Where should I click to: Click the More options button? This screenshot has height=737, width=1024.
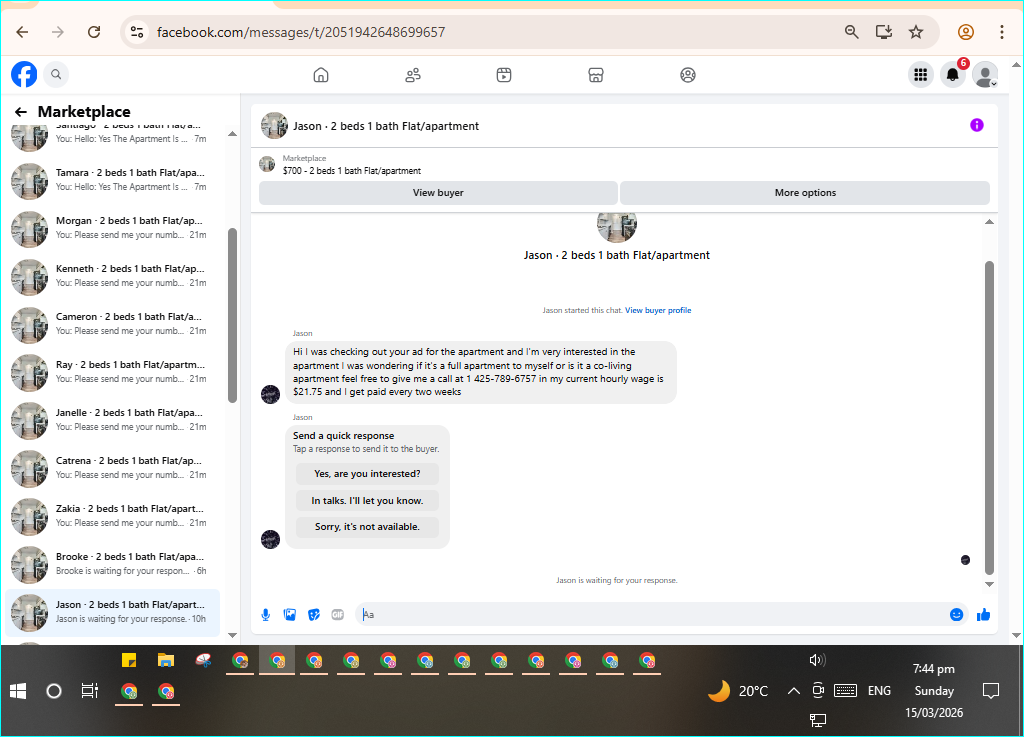[x=805, y=193]
